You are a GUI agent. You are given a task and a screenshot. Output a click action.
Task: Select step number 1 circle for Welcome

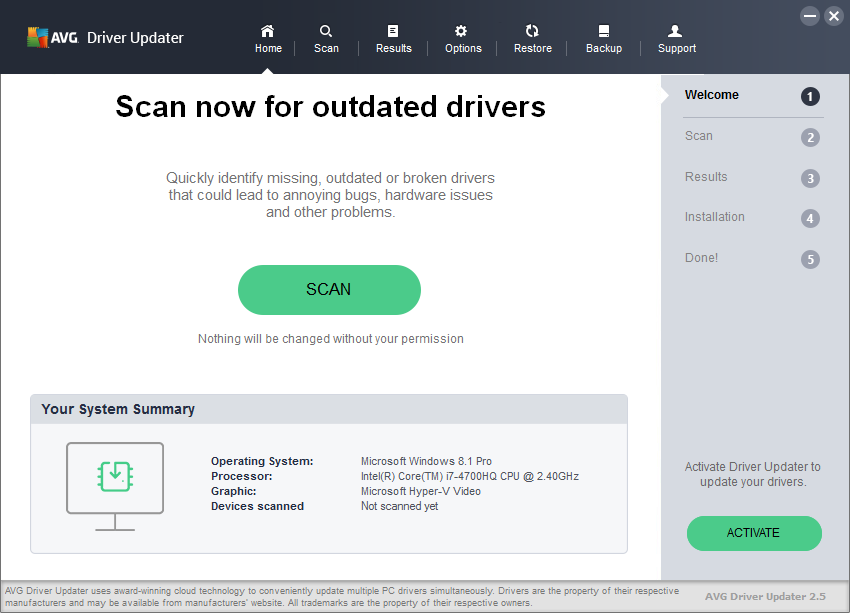(810, 97)
